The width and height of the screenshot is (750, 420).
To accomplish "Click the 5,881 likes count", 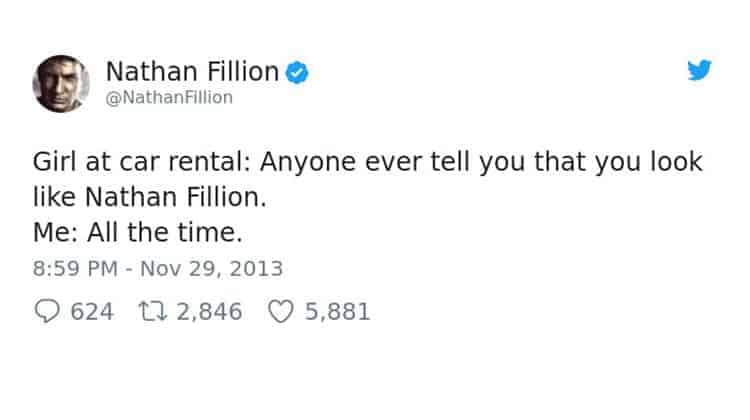I will pyautogui.click(x=337, y=312).
